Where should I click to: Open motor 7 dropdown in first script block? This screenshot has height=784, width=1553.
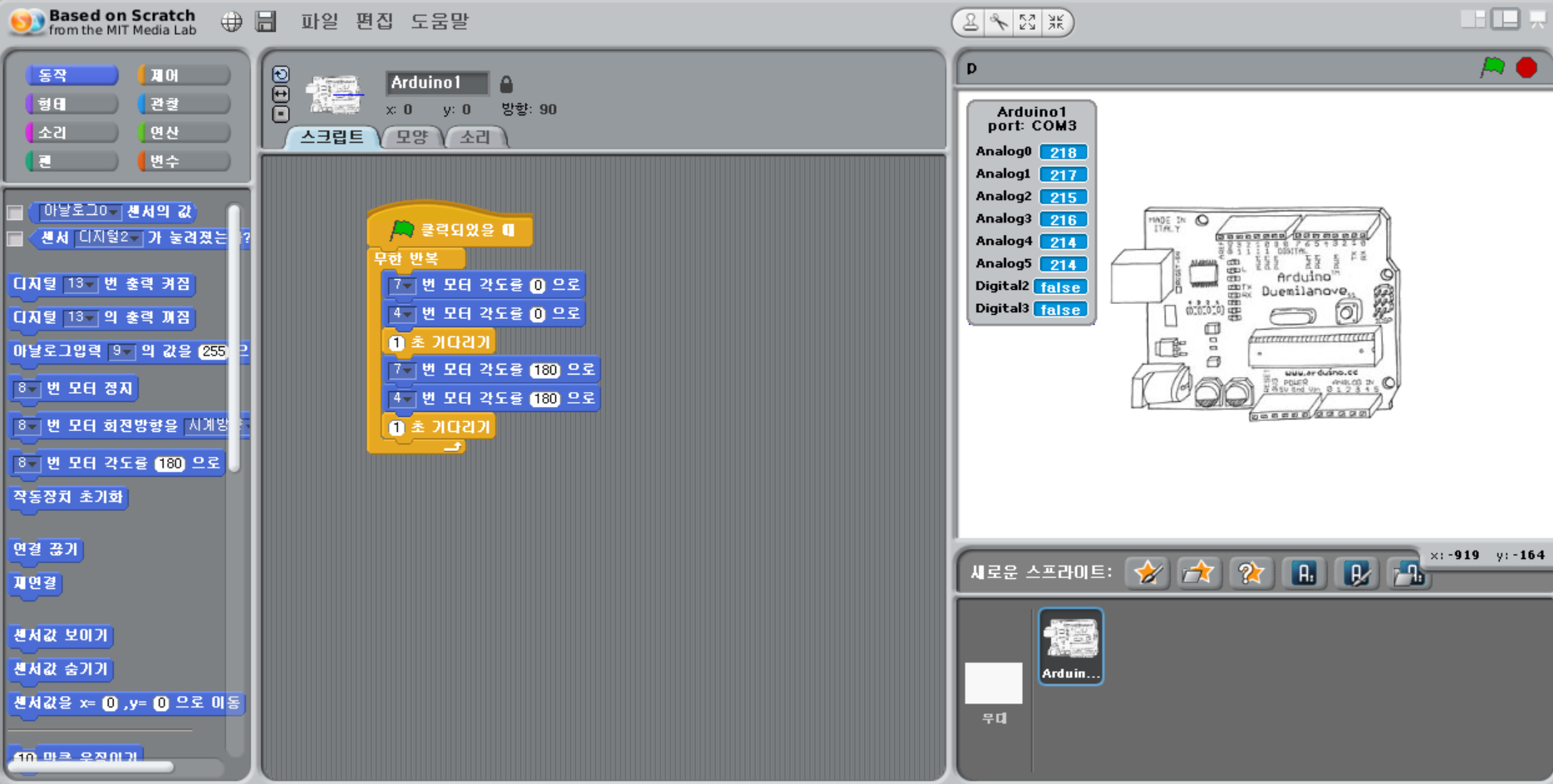(402, 285)
